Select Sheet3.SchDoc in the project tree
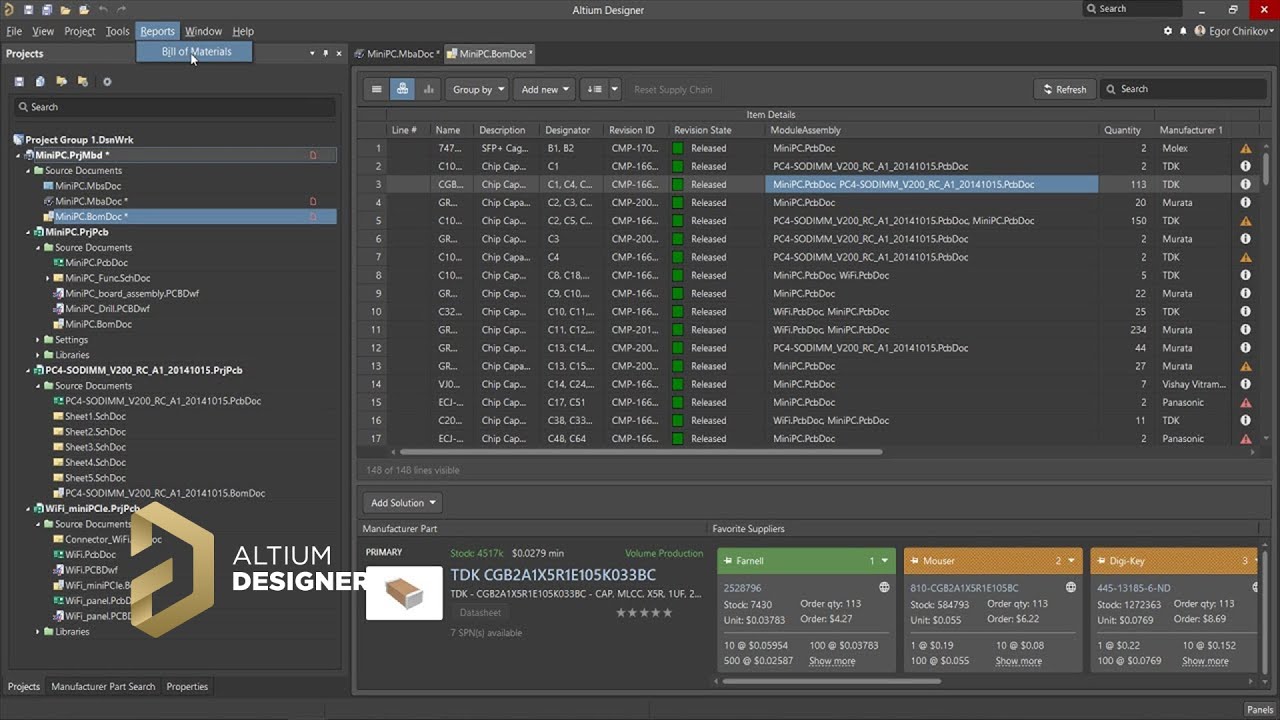 (95, 447)
